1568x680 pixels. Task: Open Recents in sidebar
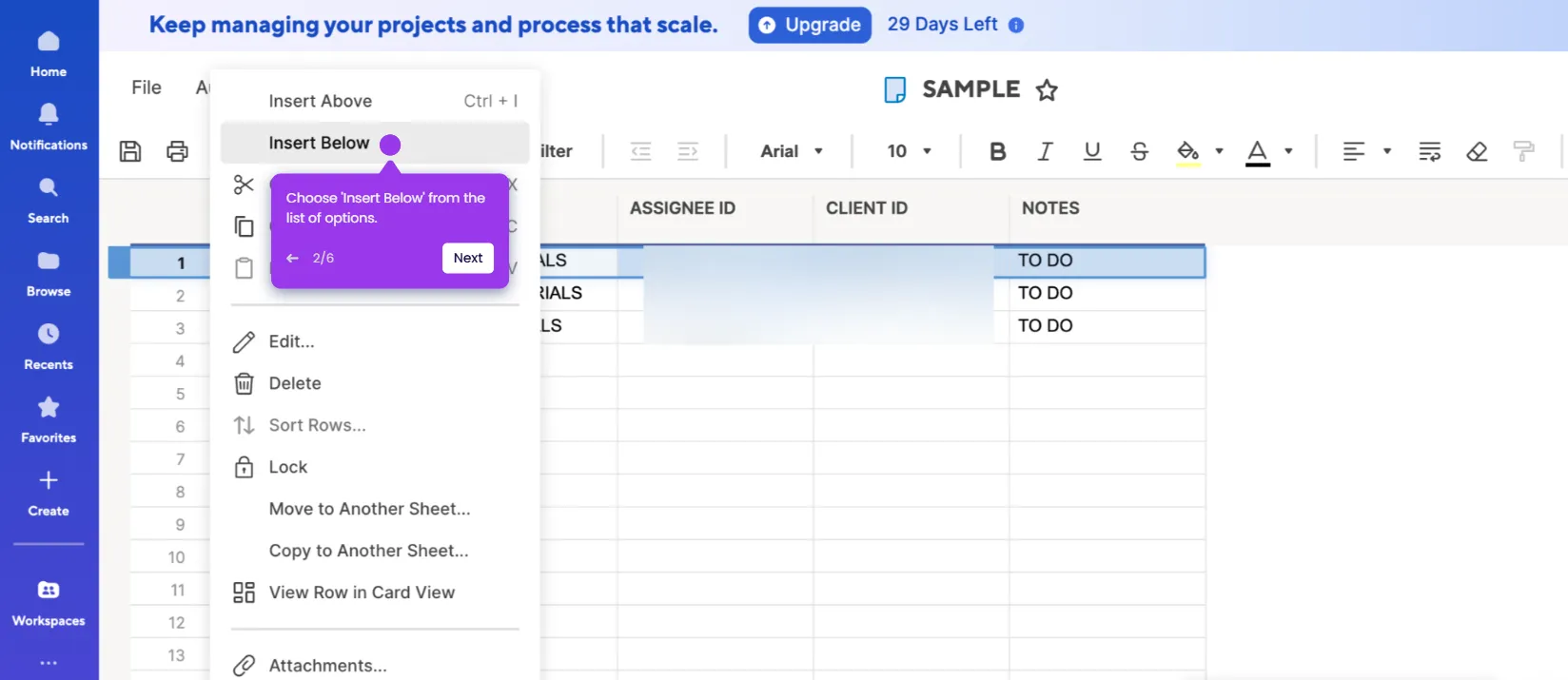[x=49, y=347]
